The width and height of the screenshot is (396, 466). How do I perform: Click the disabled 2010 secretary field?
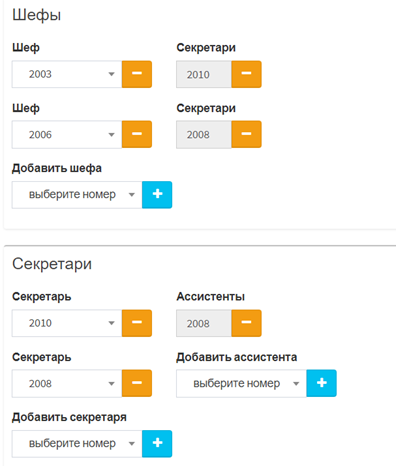(204, 74)
